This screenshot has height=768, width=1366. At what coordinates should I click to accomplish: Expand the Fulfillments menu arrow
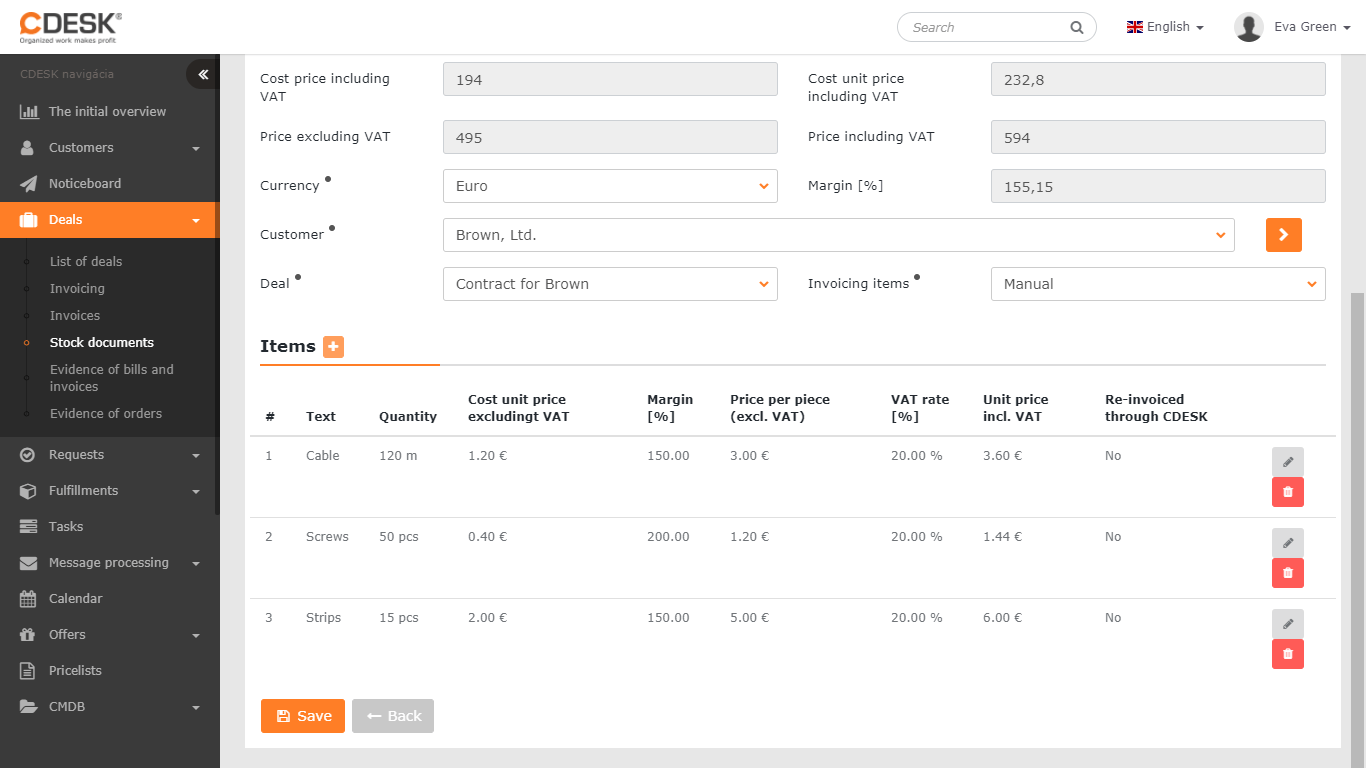196,491
